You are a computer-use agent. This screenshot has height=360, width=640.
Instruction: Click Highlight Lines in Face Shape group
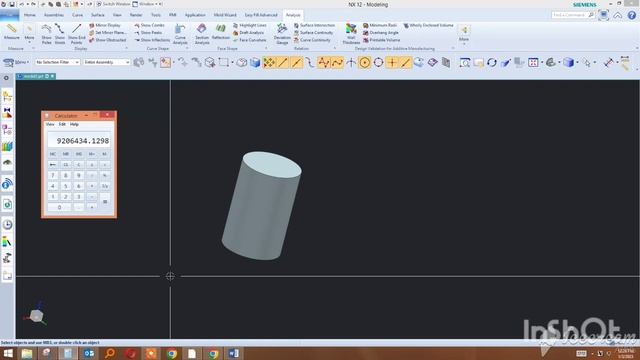(x=250, y=25)
